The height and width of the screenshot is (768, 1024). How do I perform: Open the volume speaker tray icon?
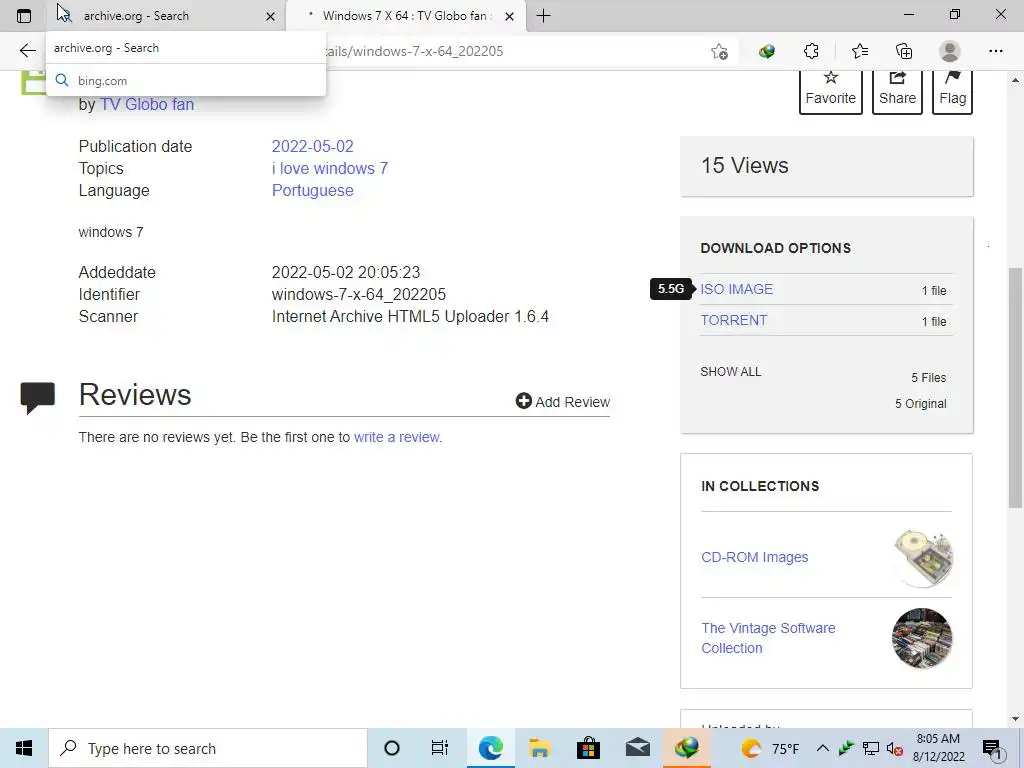click(x=895, y=749)
